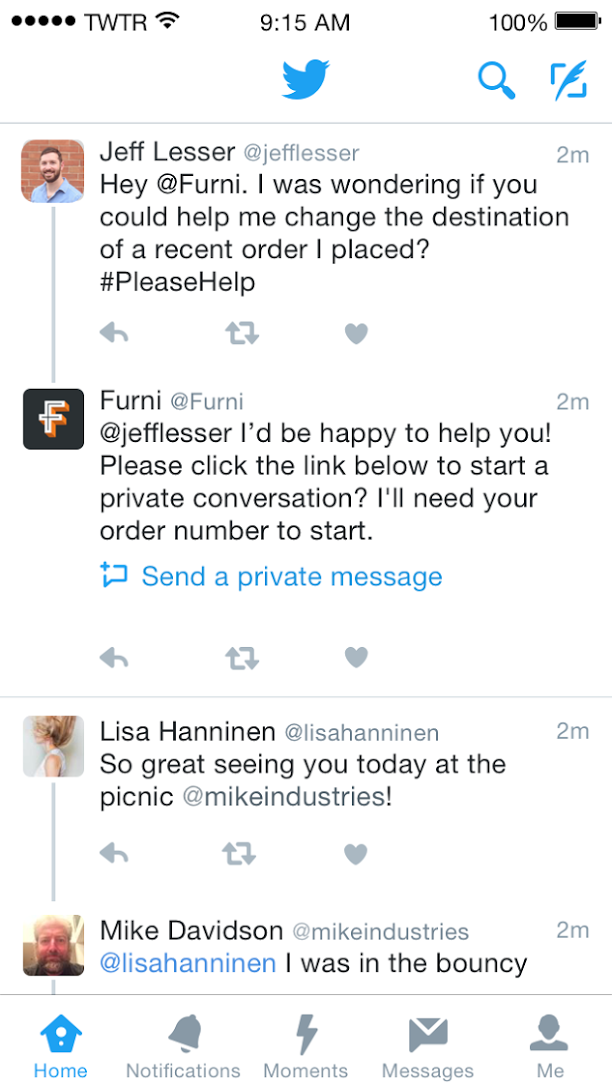This screenshot has height=1087, width=612.
Task: Open Jeff Lesser's profile picture
Action: (x=53, y=171)
